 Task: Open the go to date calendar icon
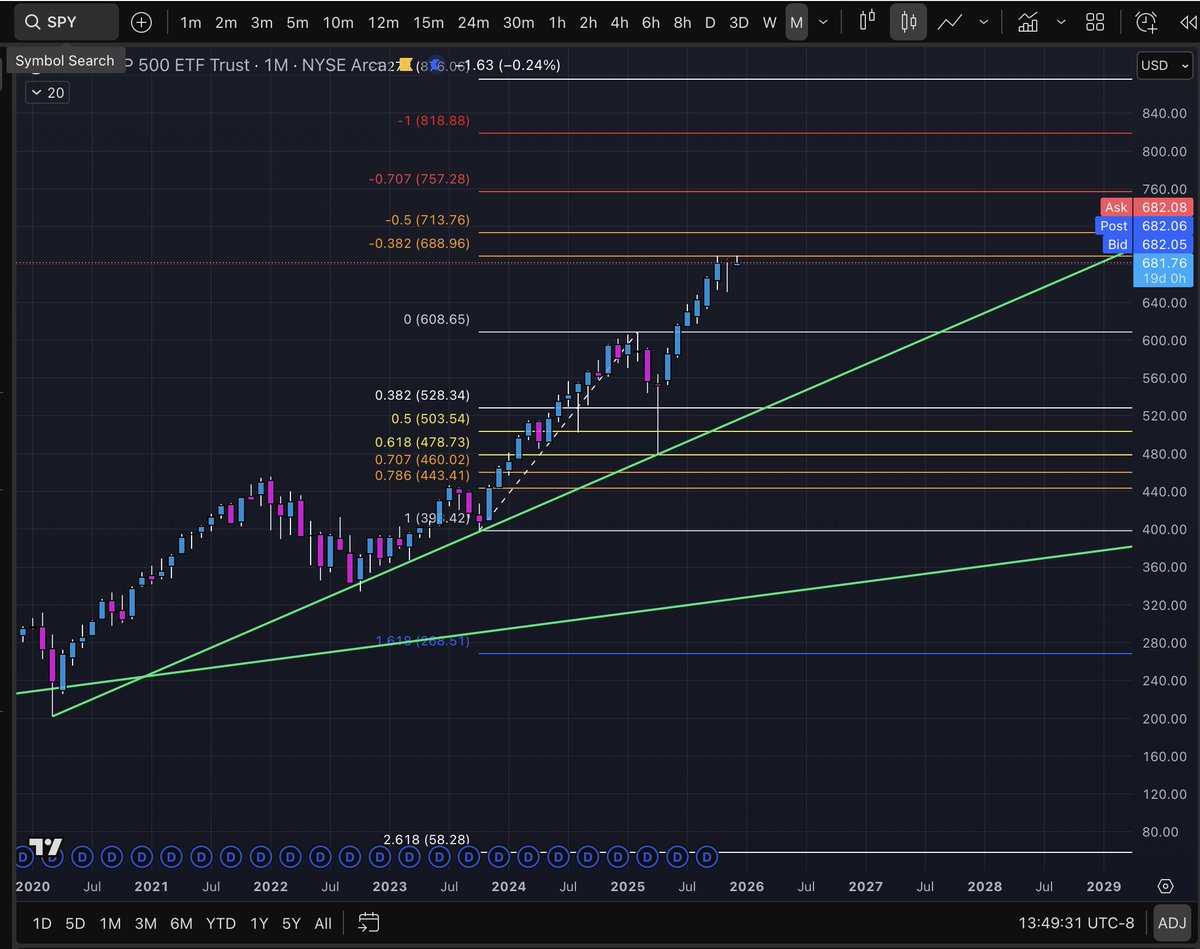coord(368,922)
